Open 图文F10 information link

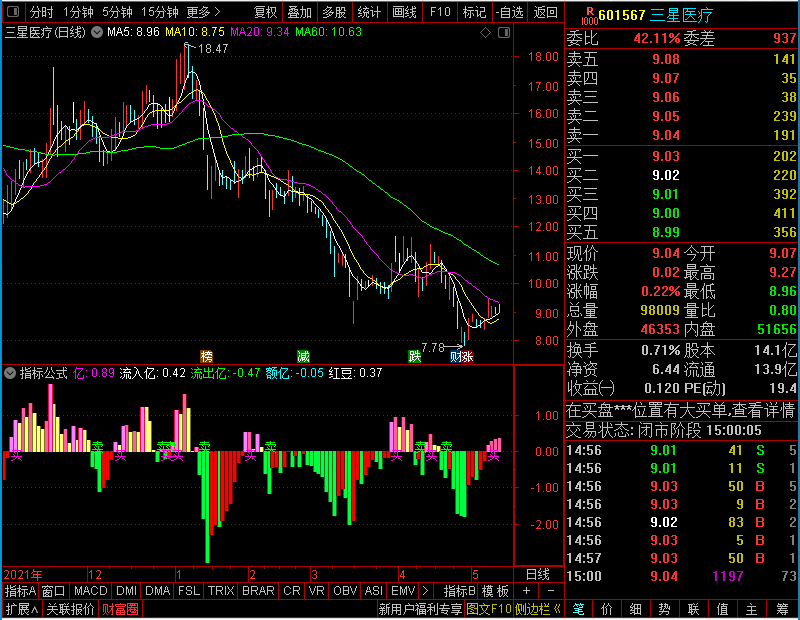pyautogui.click(x=489, y=609)
